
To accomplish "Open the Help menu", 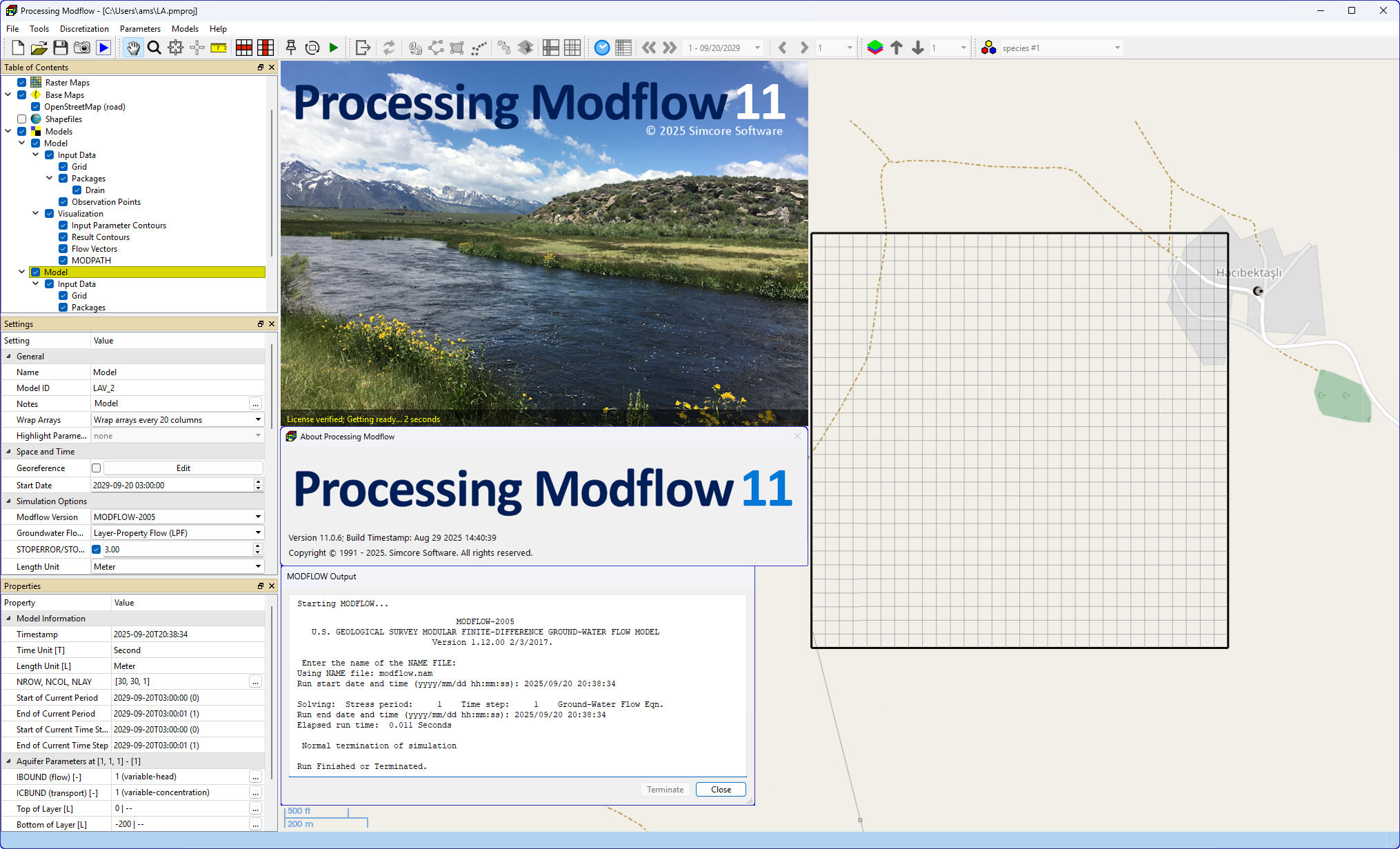I will 218,29.
